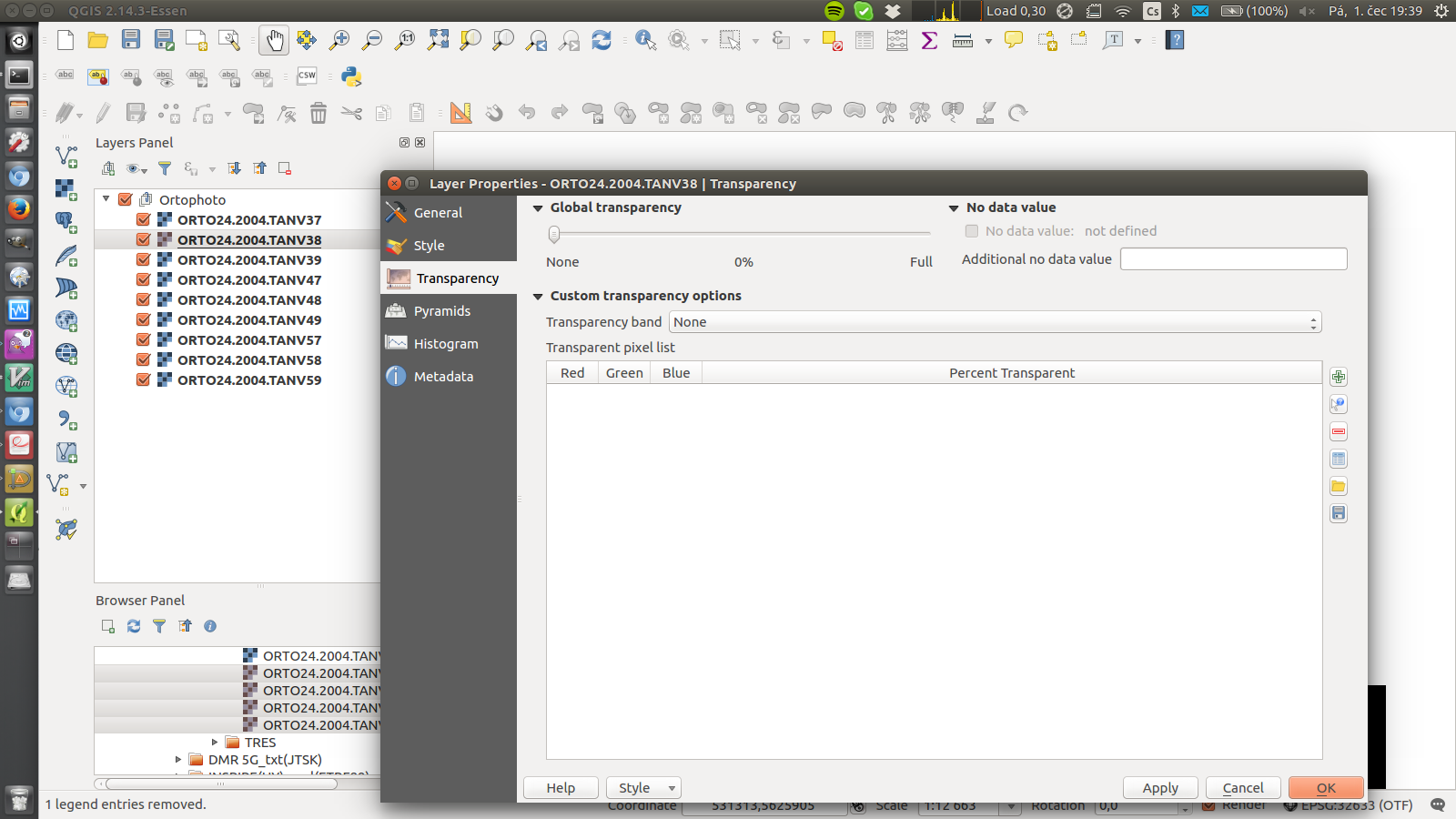Open the Transparency band dropdown
The image size is (1456, 819).
[995, 322]
